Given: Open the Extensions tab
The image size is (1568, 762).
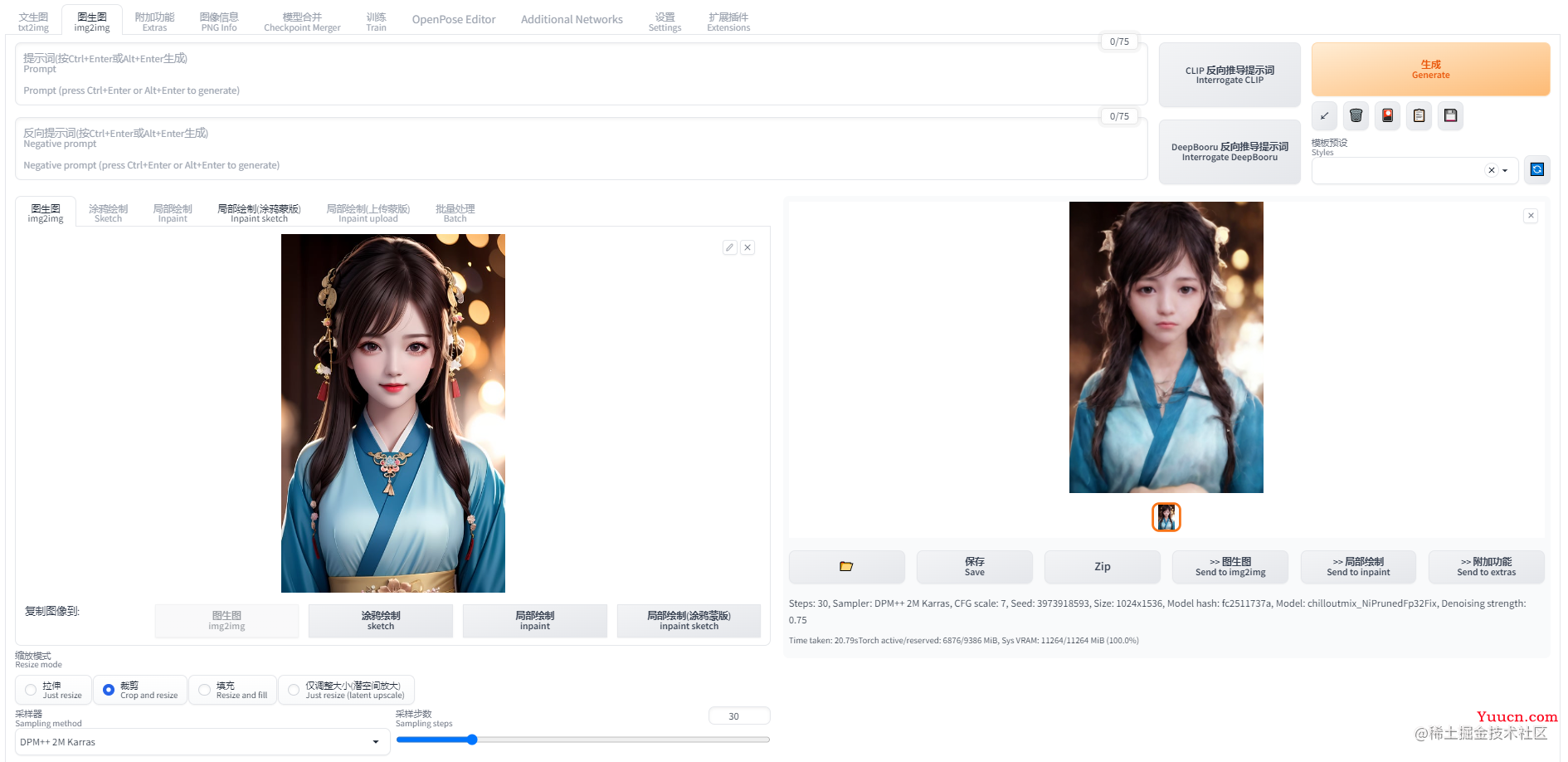Looking at the screenshot, I should tap(728, 22).
